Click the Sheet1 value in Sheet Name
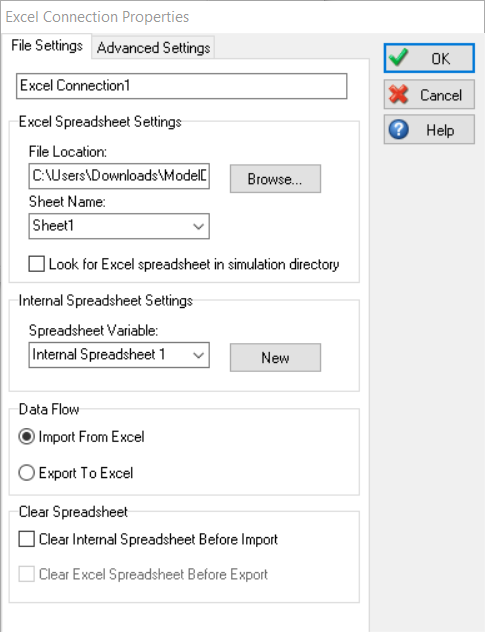Image resolution: width=485 pixels, height=632 pixels. pyautogui.click(x=53, y=226)
